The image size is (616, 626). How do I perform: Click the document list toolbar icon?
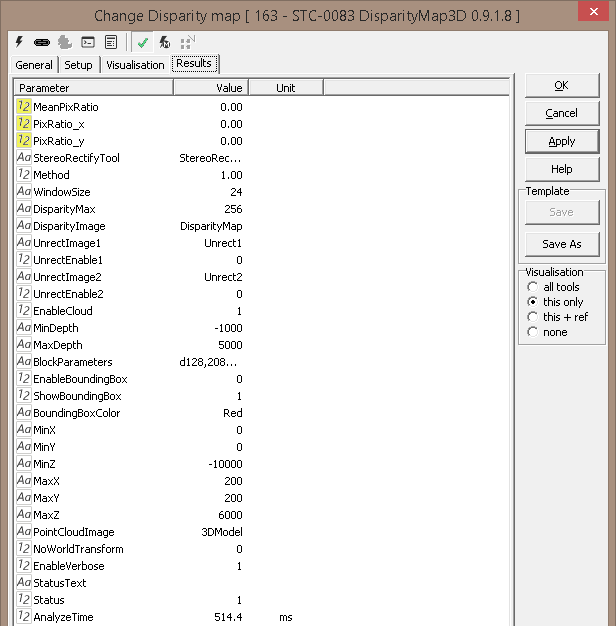coord(111,42)
